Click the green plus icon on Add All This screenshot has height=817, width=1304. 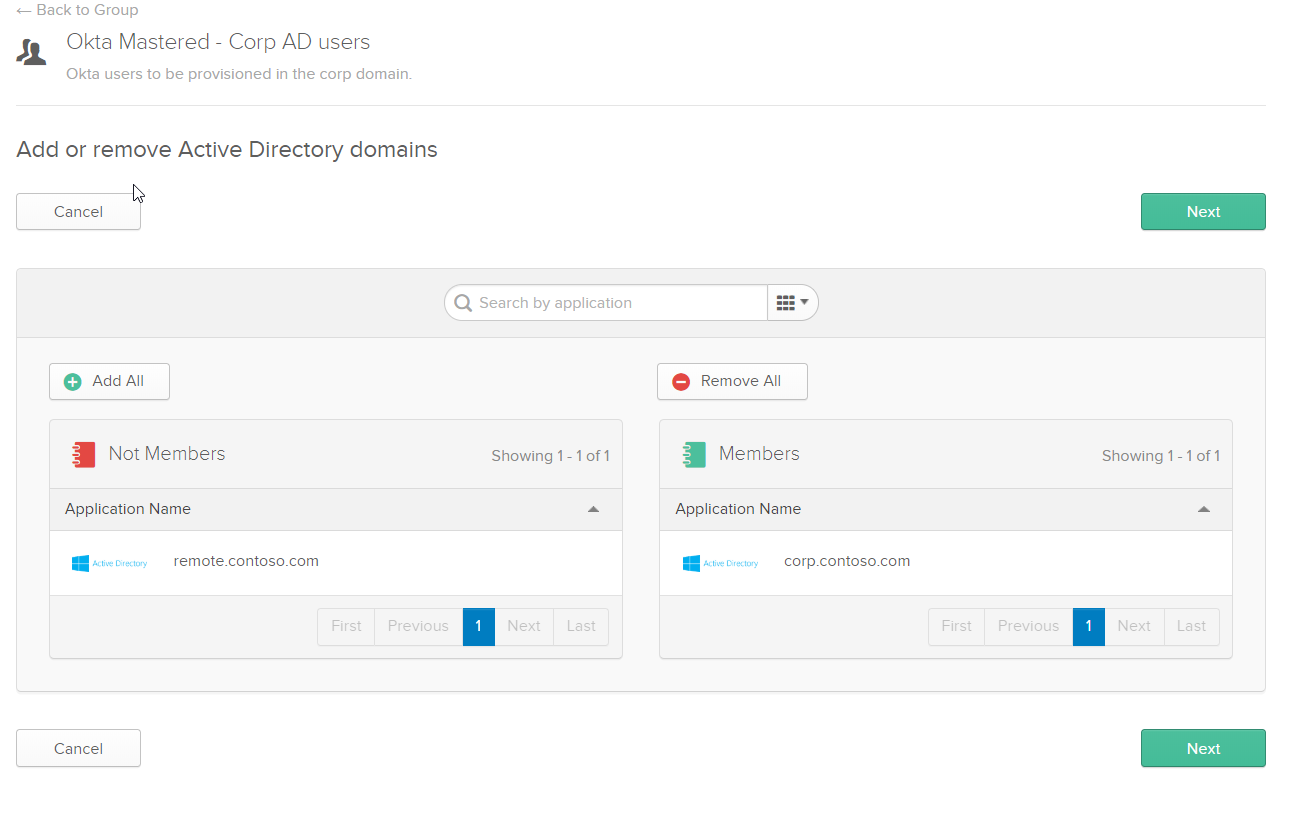(73, 382)
